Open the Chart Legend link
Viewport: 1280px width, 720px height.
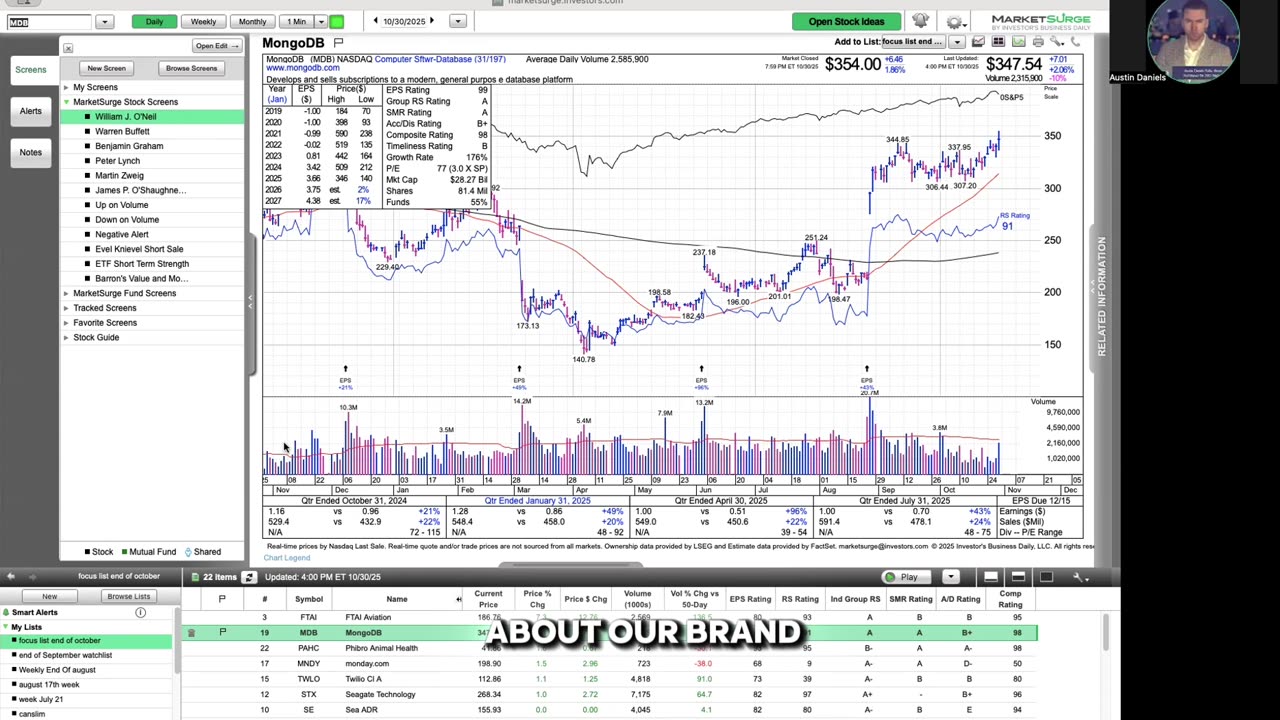pos(287,558)
